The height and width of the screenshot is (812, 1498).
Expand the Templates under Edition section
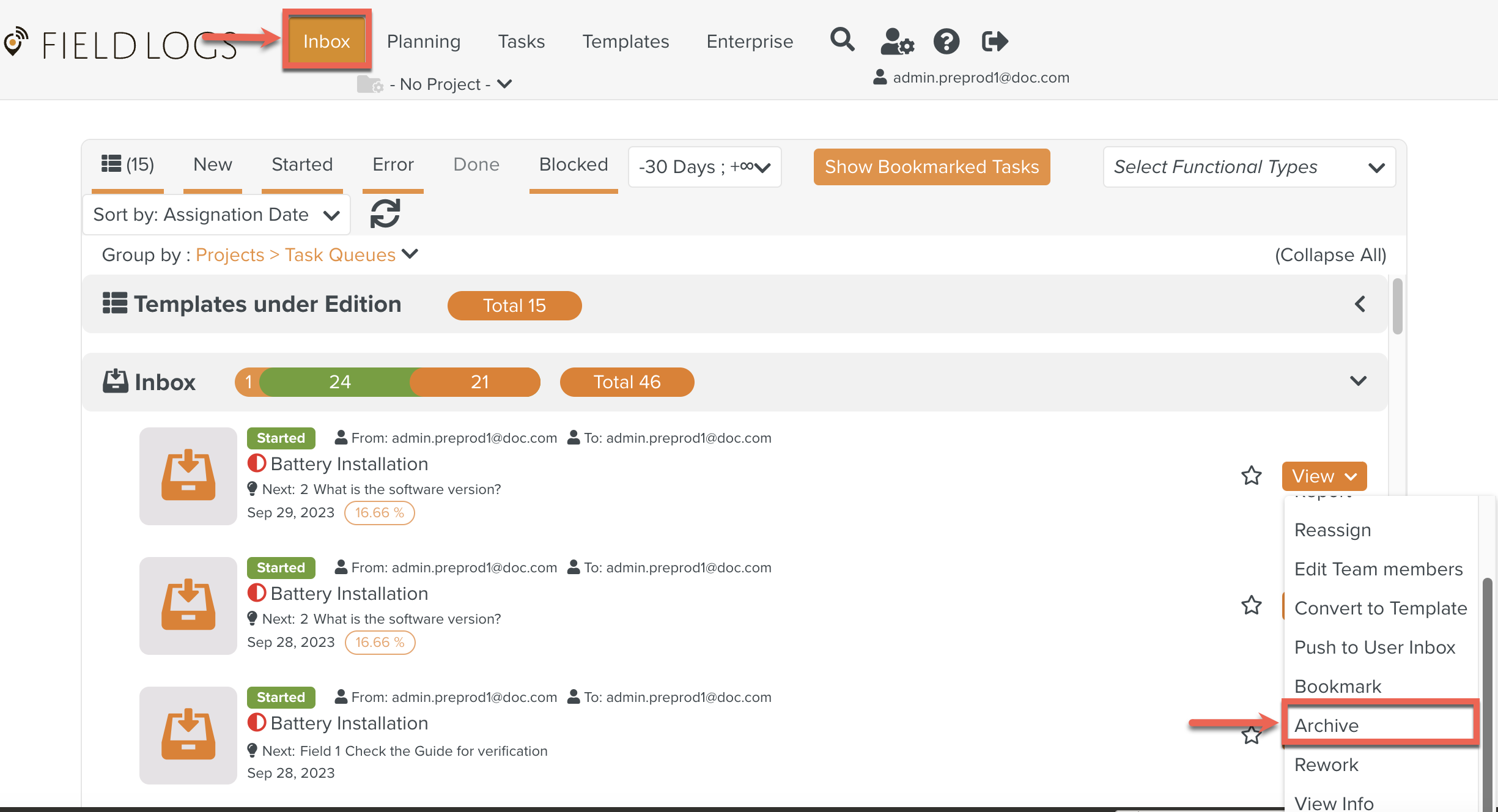(x=1359, y=304)
